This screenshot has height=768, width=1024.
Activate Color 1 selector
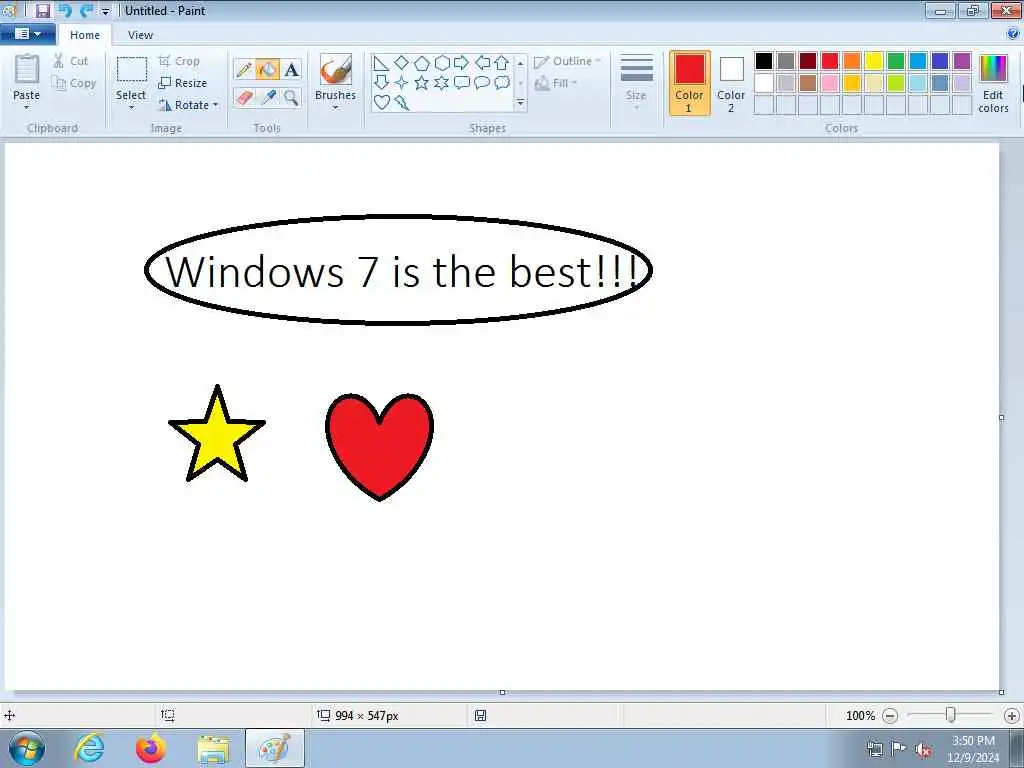[690, 83]
